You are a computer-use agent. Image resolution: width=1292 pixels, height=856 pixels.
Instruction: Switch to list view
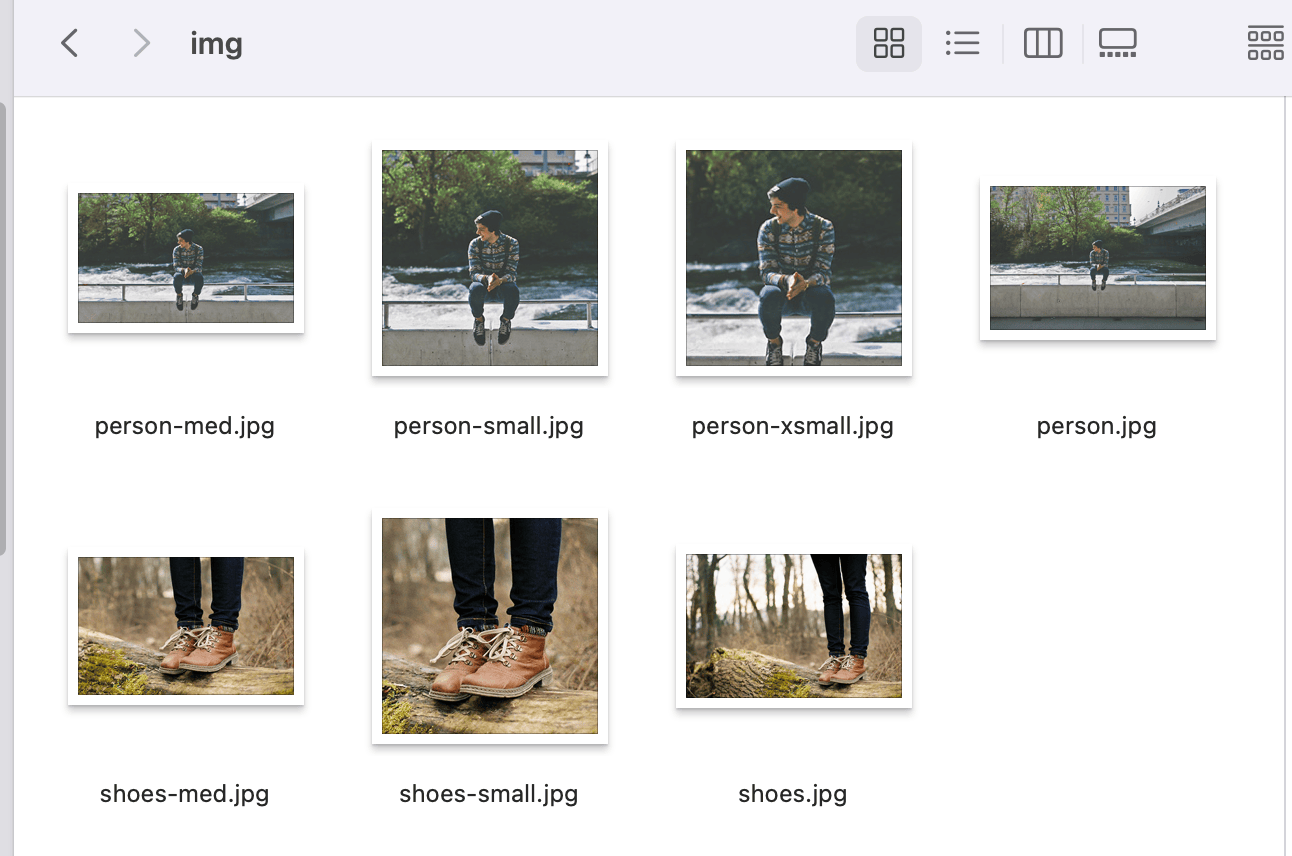(x=962, y=43)
